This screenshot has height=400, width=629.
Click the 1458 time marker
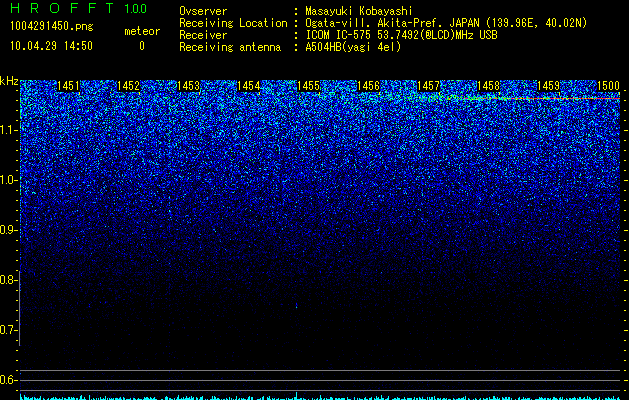(489, 86)
